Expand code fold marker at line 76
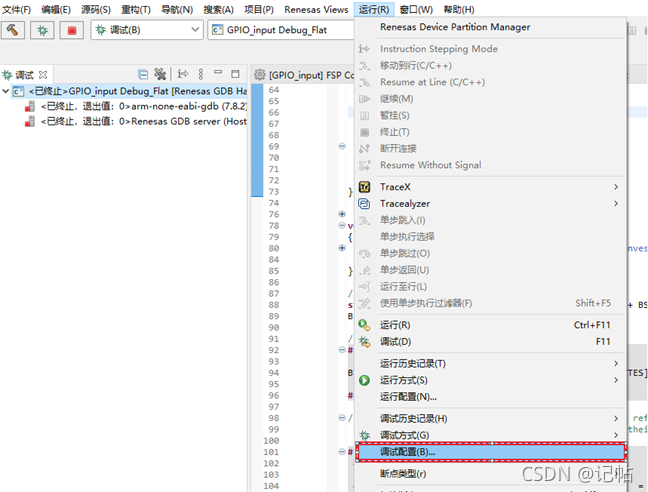This screenshot has height=492, width=648. [342, 214]
